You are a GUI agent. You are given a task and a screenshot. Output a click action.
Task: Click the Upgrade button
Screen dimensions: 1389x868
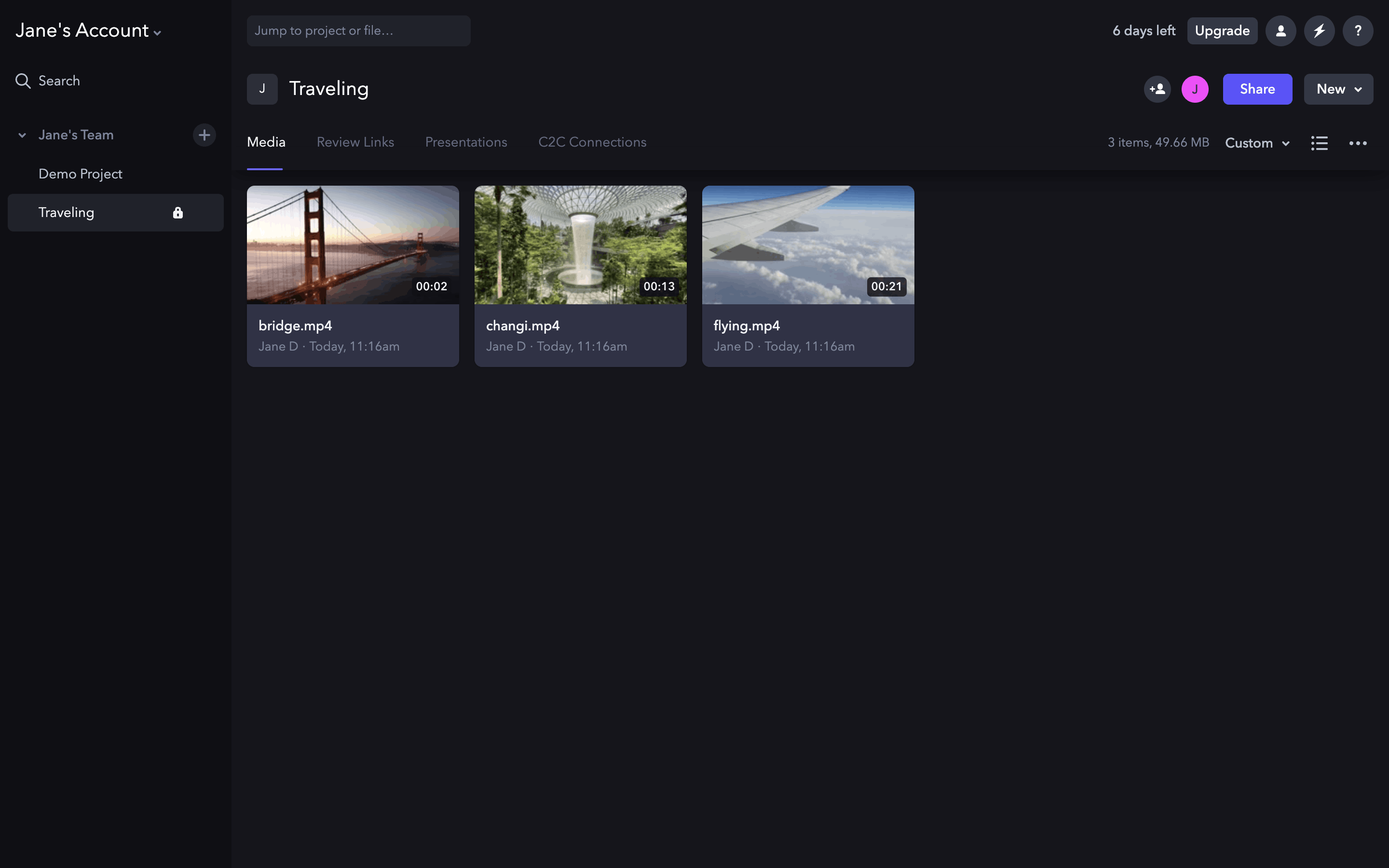pos(1221,31)
